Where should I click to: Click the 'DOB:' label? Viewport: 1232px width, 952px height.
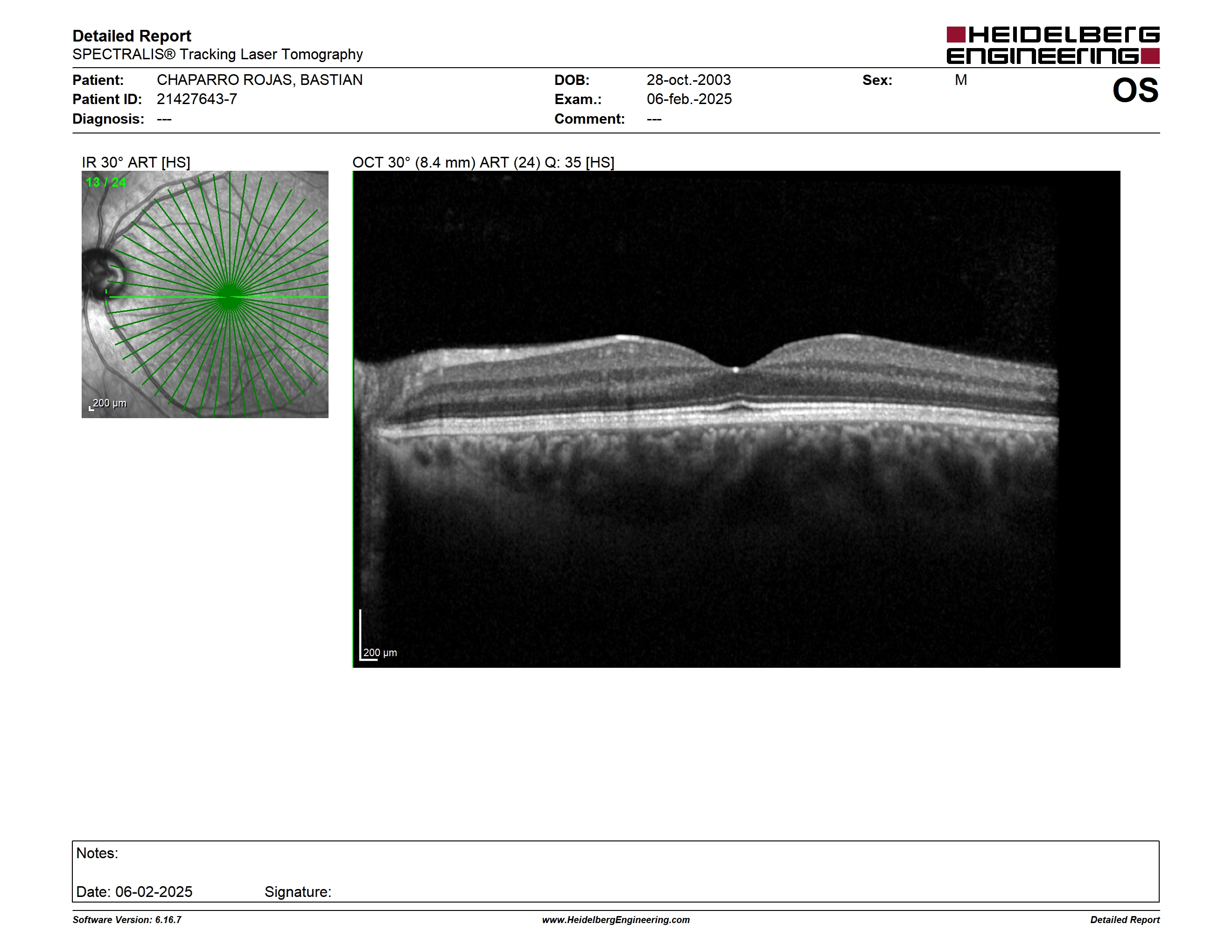pos(572,80)
